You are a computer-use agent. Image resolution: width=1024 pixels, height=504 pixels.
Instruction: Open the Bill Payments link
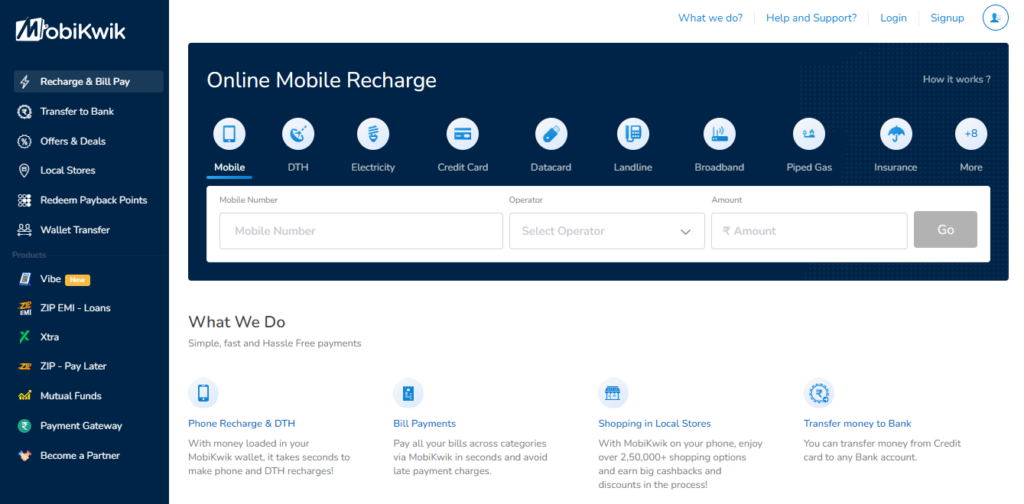click(424, 424)
